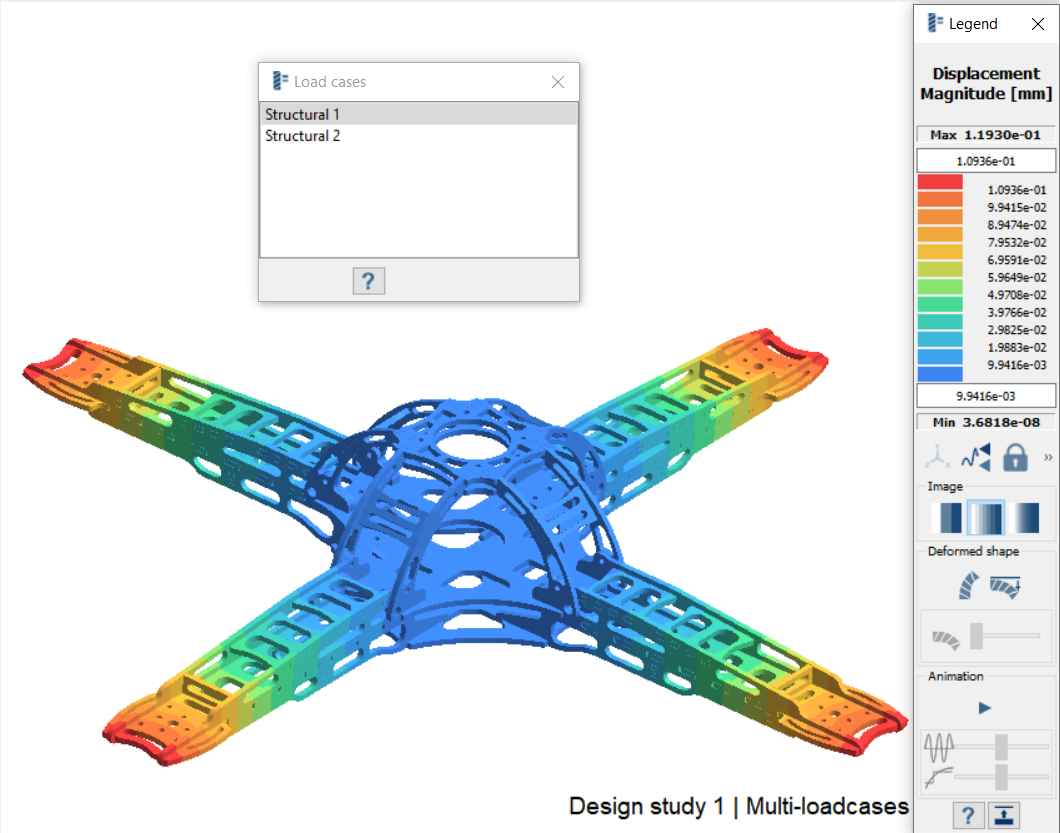Play the deformation animation

985,708
